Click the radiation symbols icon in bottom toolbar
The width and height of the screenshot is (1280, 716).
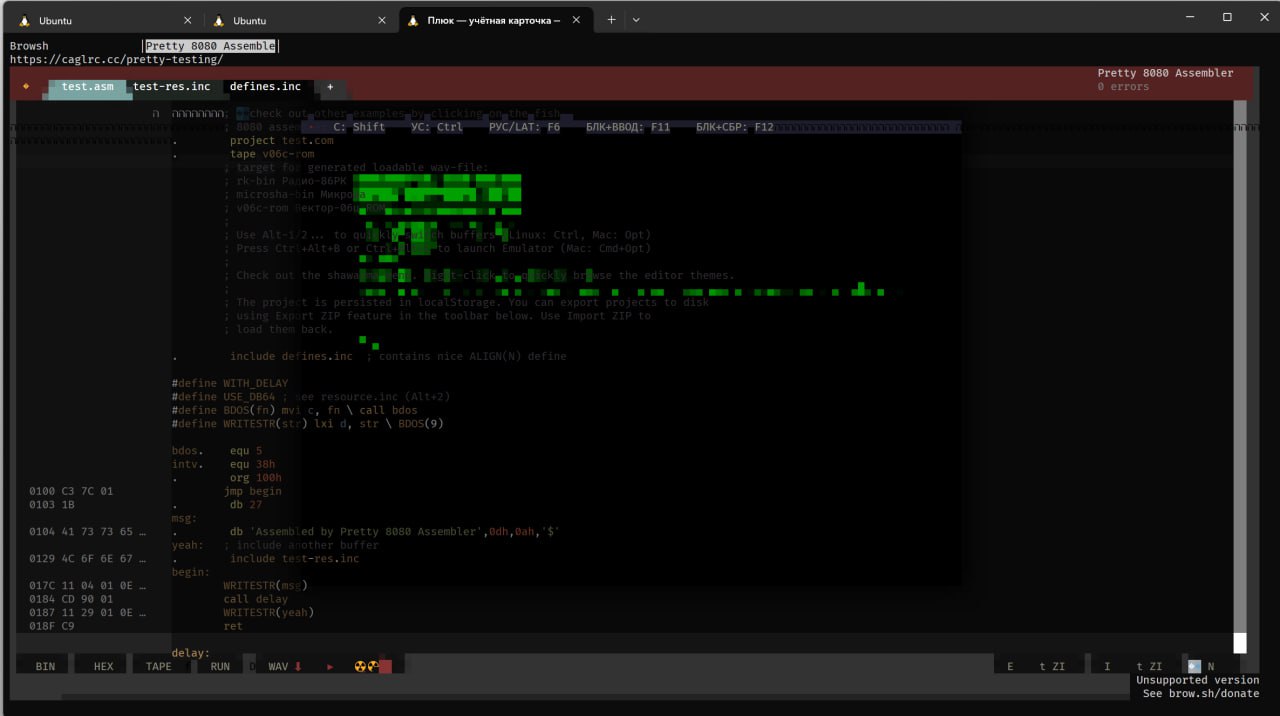[366, 666]
